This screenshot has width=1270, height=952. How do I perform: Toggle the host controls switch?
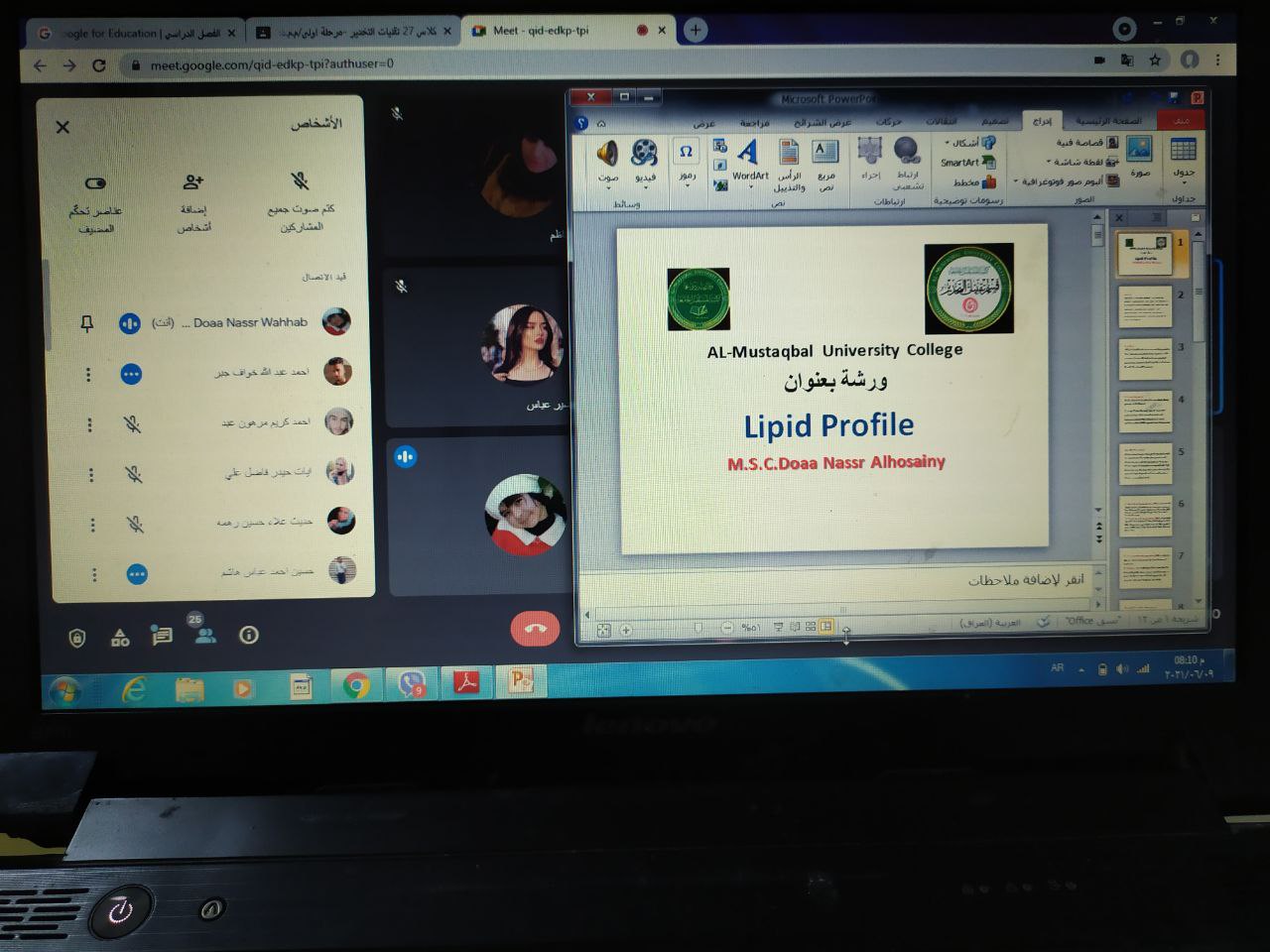pos(95,182)
